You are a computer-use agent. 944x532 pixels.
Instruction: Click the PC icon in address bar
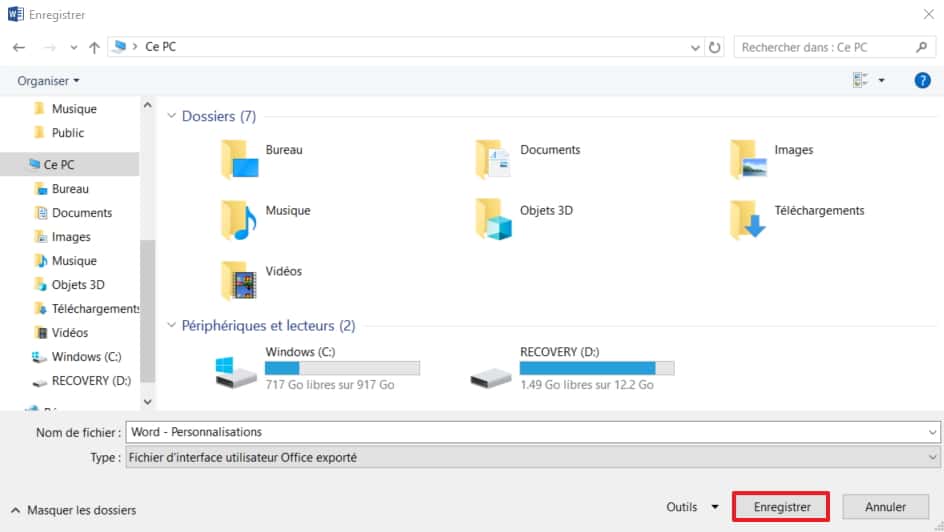point(119,46)
